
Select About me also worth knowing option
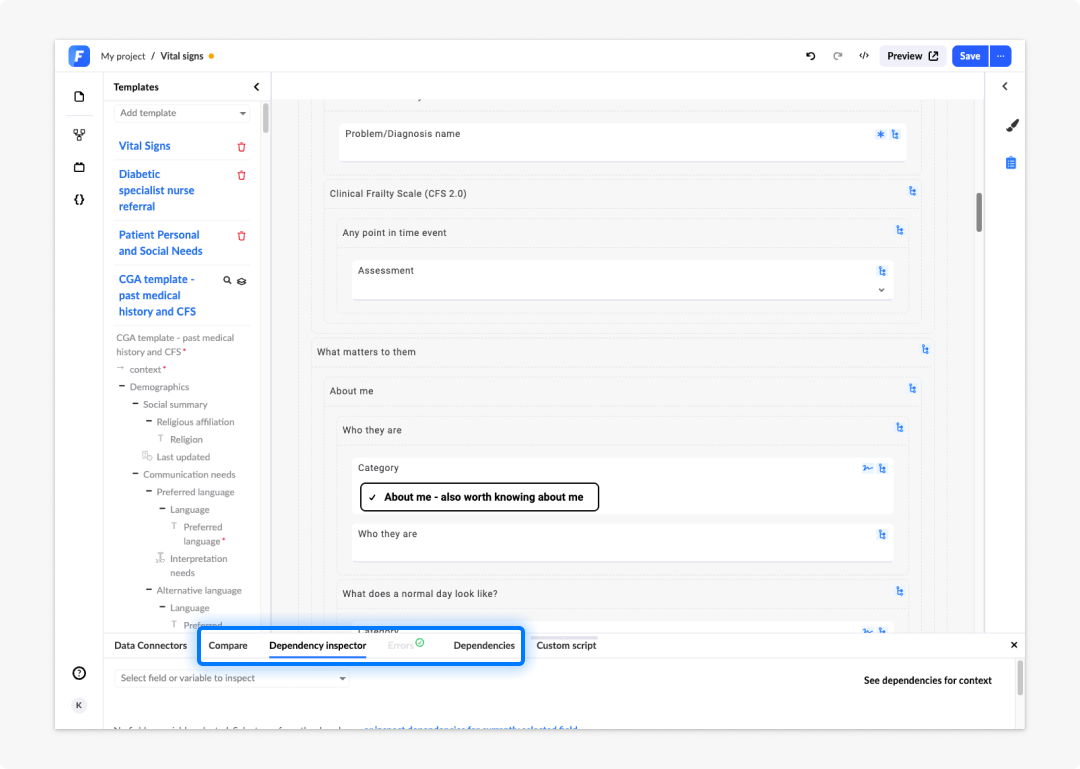point(479,497)
